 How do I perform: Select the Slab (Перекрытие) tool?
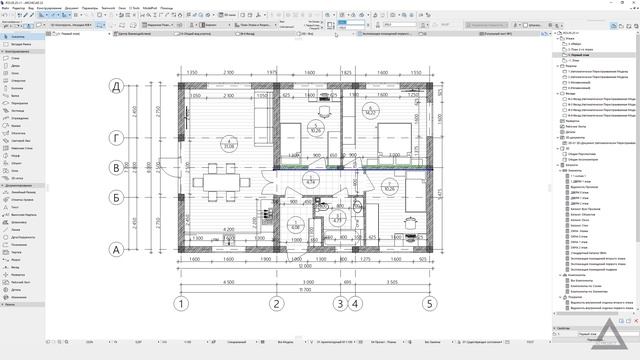pos(22,103)
